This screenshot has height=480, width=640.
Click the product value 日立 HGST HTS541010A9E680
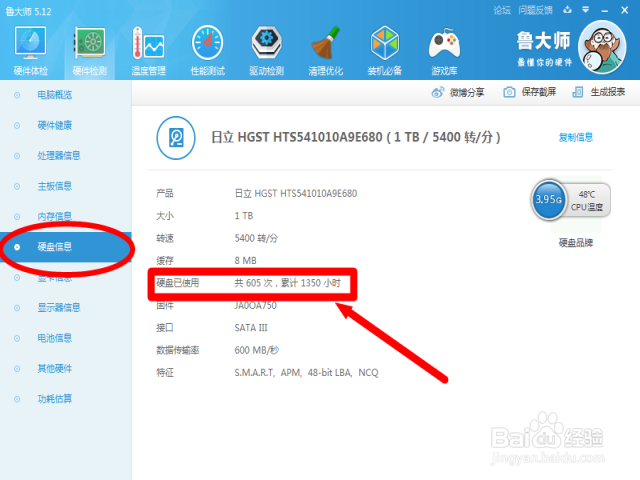296,193
